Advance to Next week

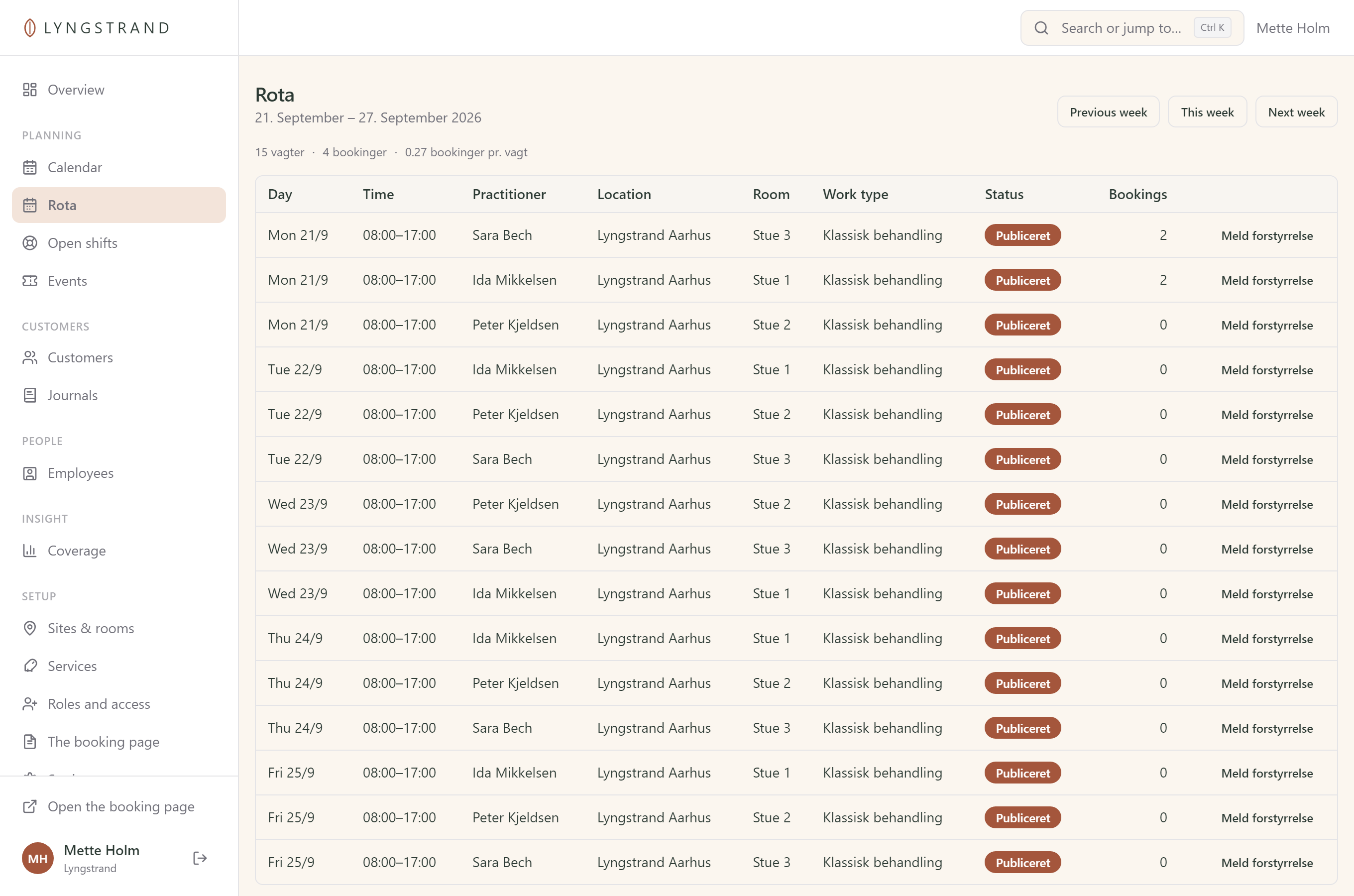pyautogui.click(x=1296, y=112)
